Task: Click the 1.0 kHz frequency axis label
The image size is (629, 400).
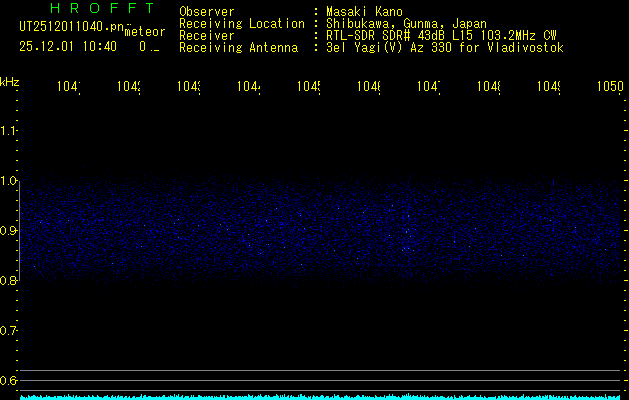Action: (x=9, y=181)
